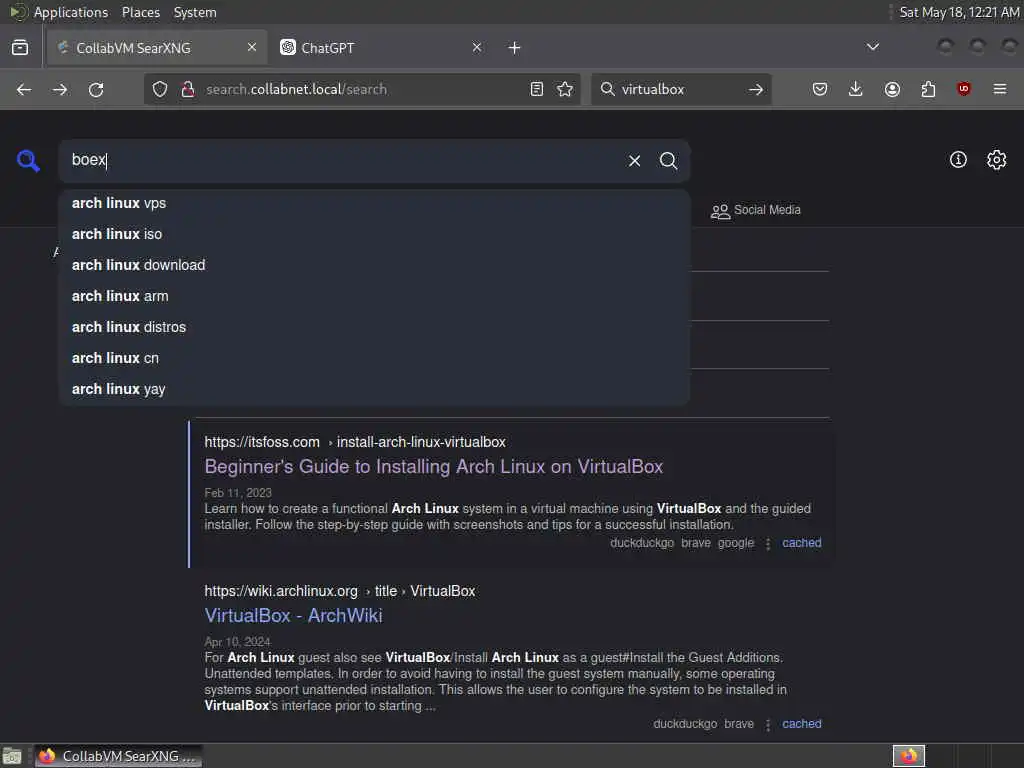Go back with the browser back arrow

(24, 89)
